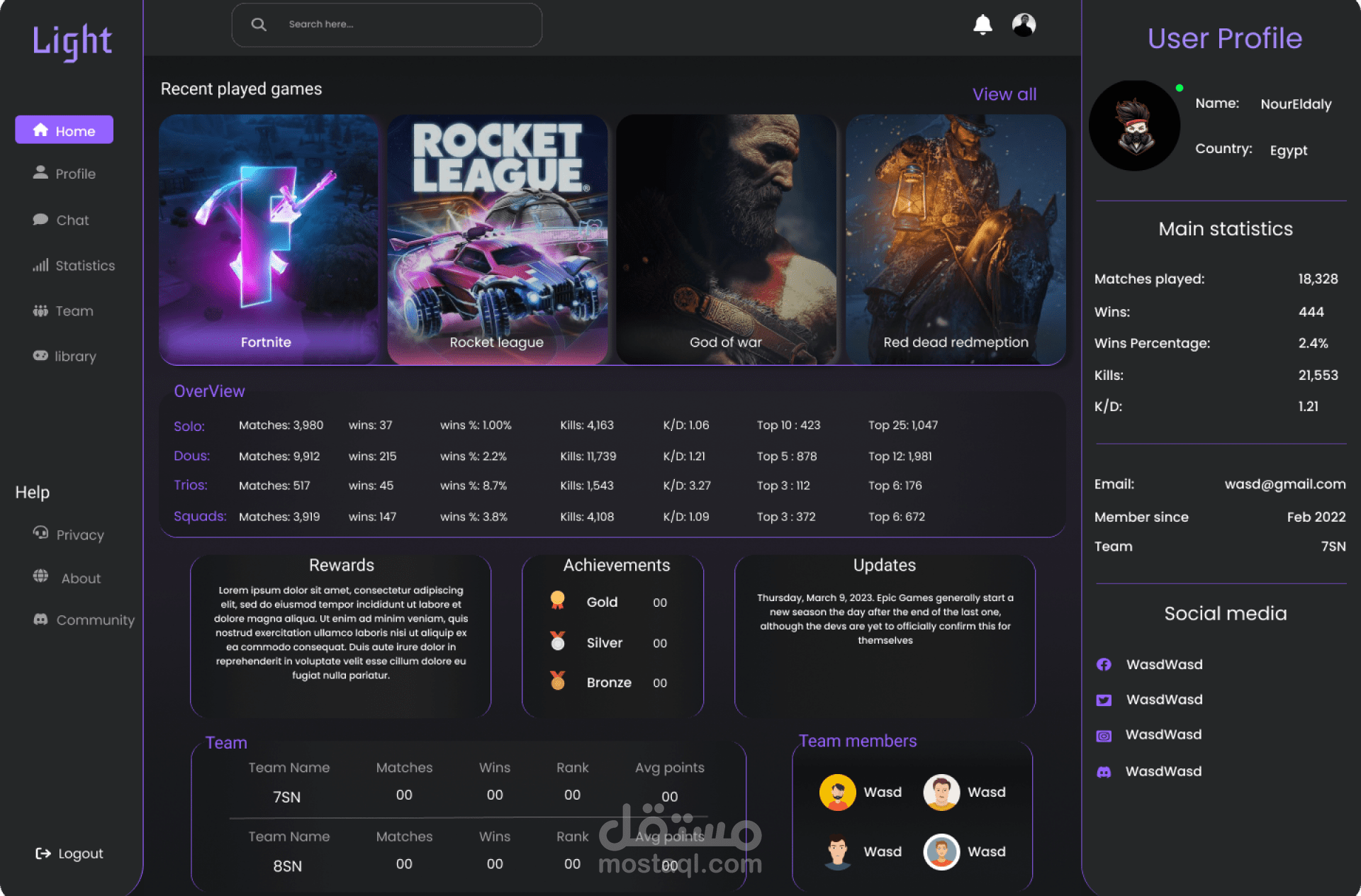1361x896 pixels.
Task: Click the notification bell icon
Action: (x=982, y=25)
